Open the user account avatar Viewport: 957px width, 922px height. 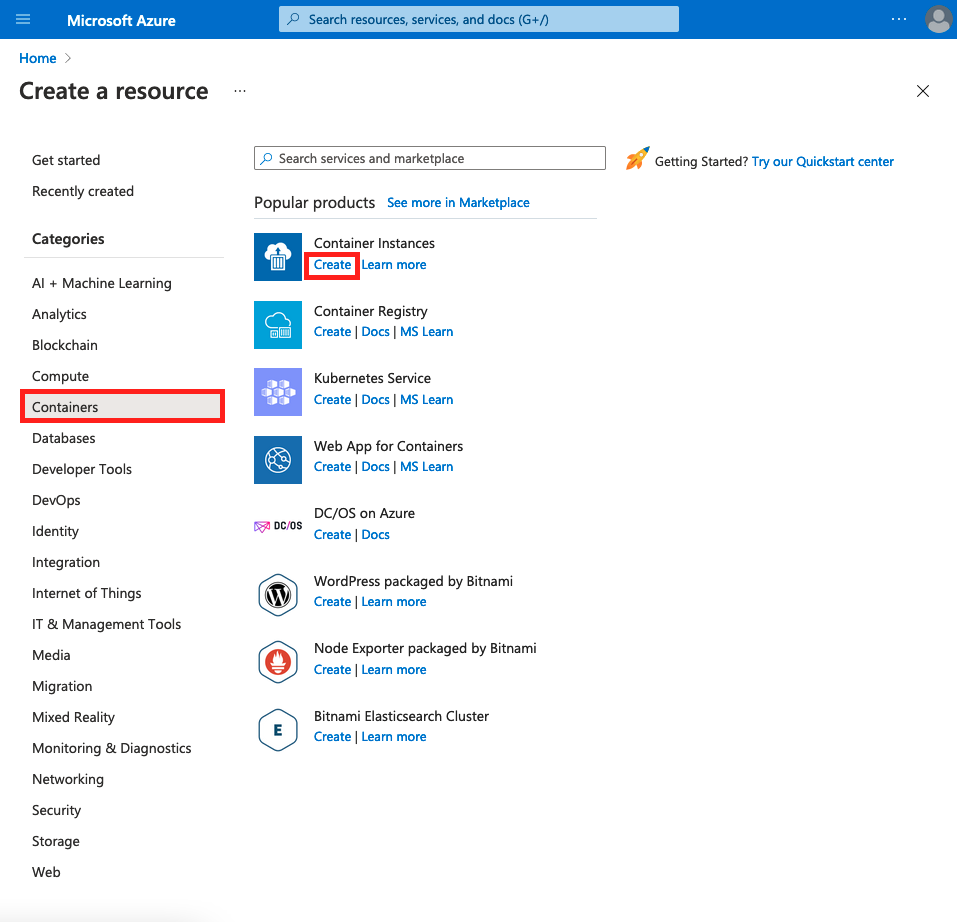938,20
